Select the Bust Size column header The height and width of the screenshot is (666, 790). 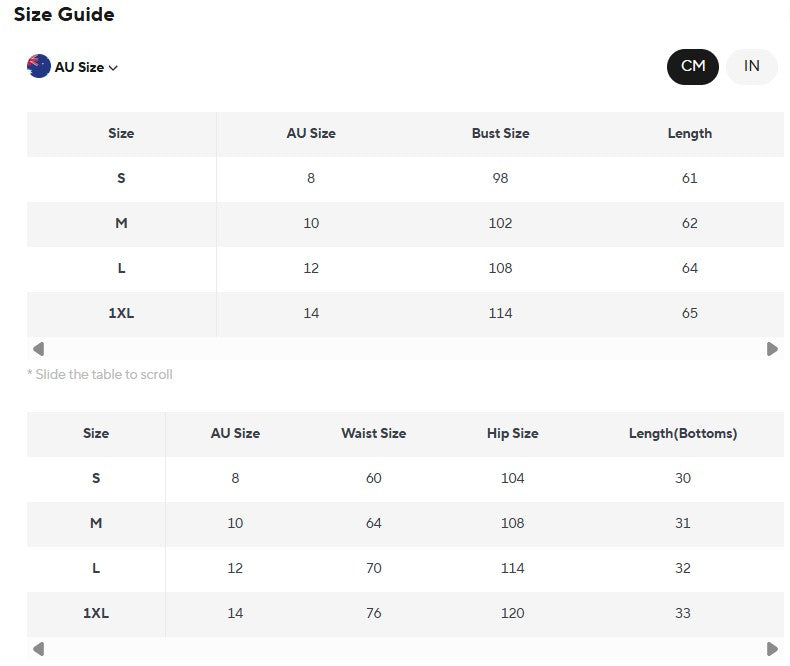pos(500,134)
